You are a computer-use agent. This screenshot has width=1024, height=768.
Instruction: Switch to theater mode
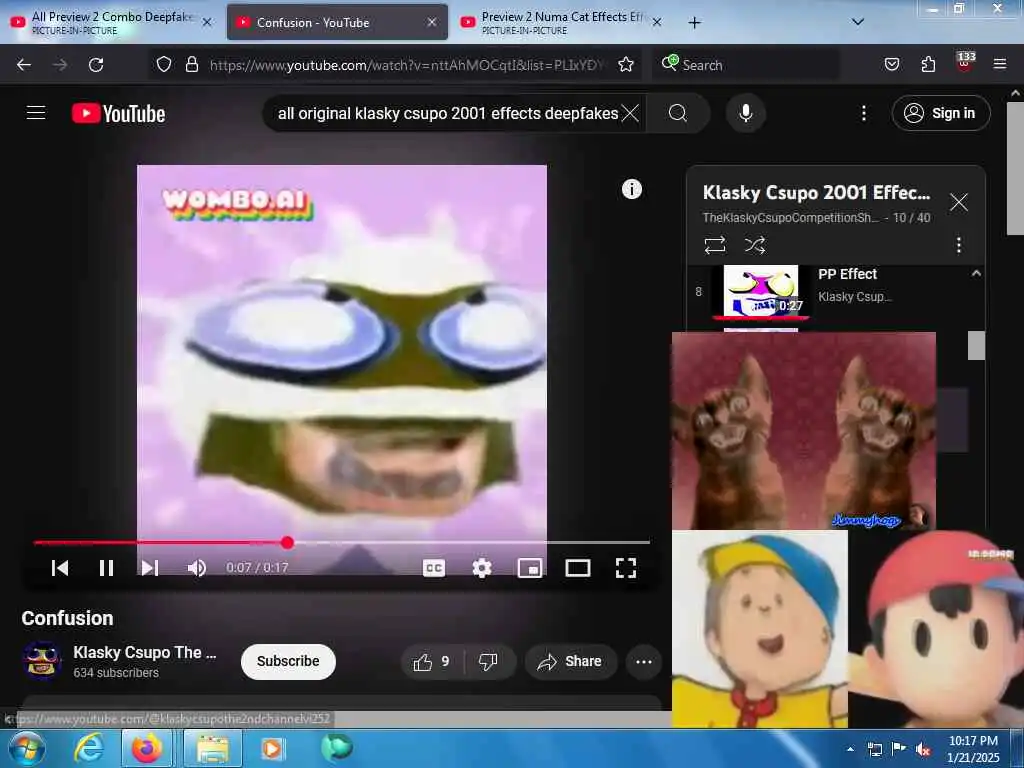coord(577,568)
